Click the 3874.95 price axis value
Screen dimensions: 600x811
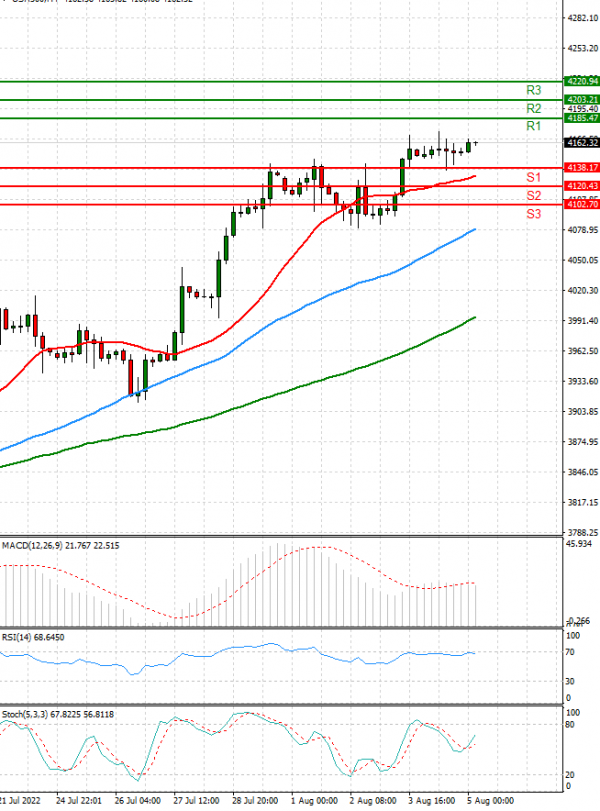[583, 442]
